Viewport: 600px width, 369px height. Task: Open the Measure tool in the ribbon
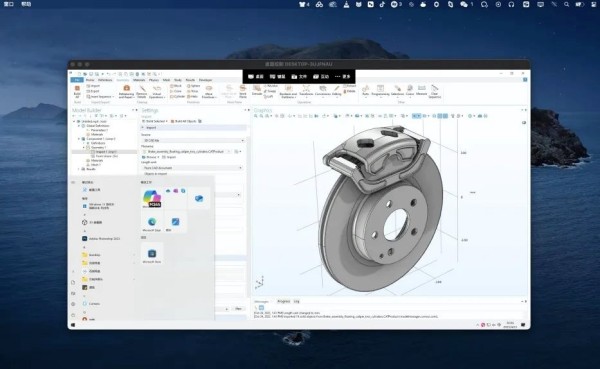(421, 90)
